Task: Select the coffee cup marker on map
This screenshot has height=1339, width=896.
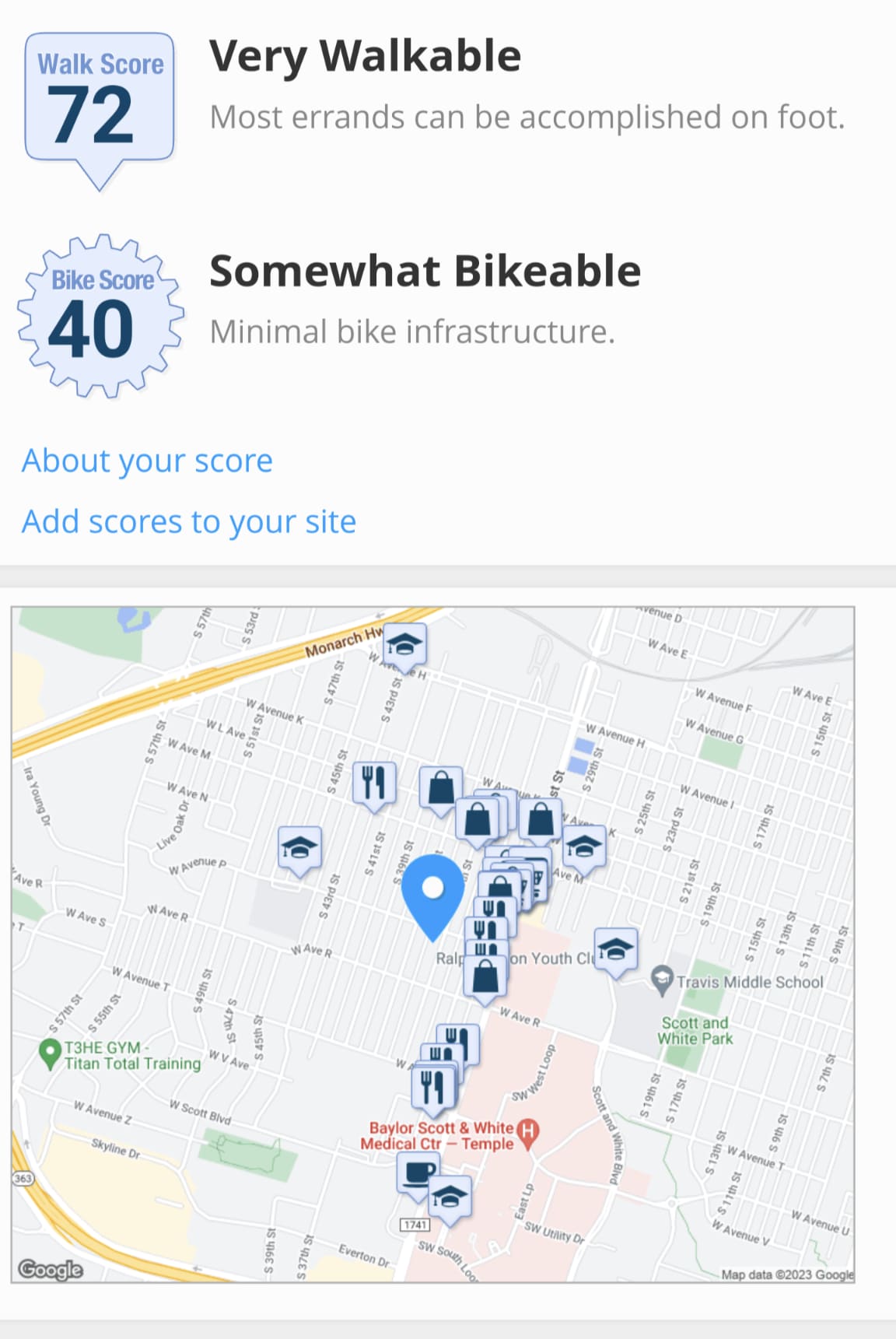Action: coord(418,1173)
